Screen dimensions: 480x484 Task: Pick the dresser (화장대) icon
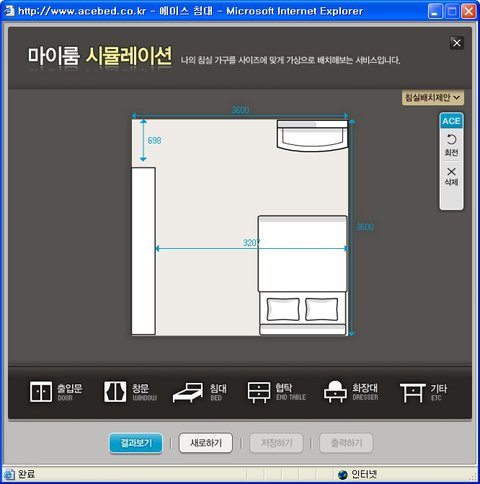(335, 392)
